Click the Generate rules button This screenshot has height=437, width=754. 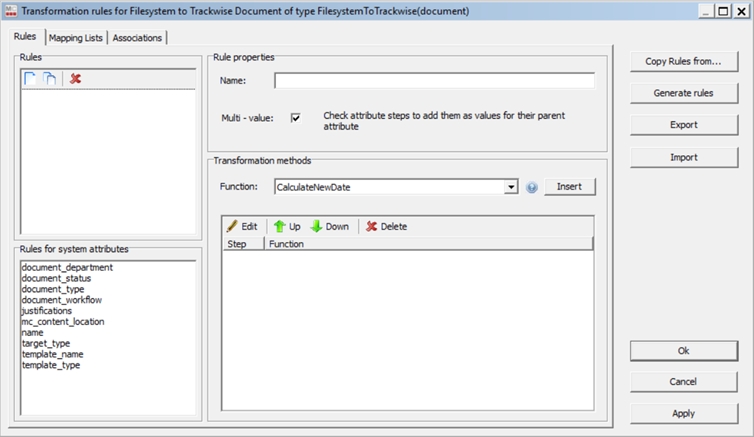(x=683, y=93)
